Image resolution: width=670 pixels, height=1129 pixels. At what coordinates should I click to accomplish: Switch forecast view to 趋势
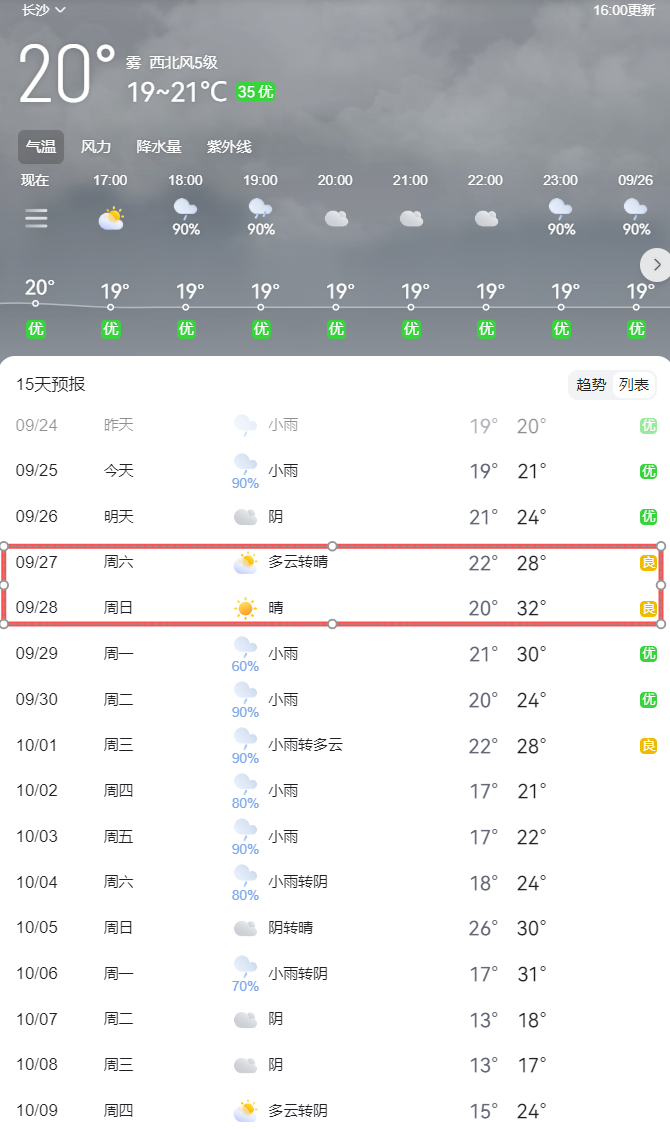click(591, 385)
